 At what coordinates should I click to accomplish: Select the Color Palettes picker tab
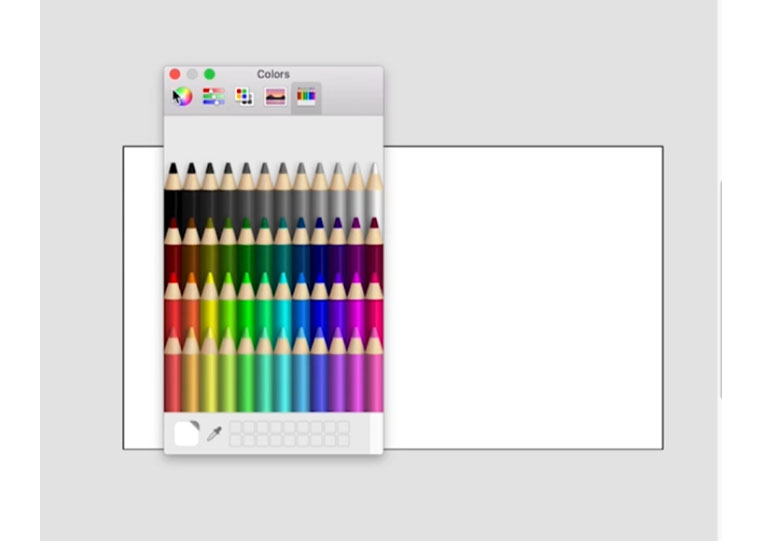click(244, 97)
